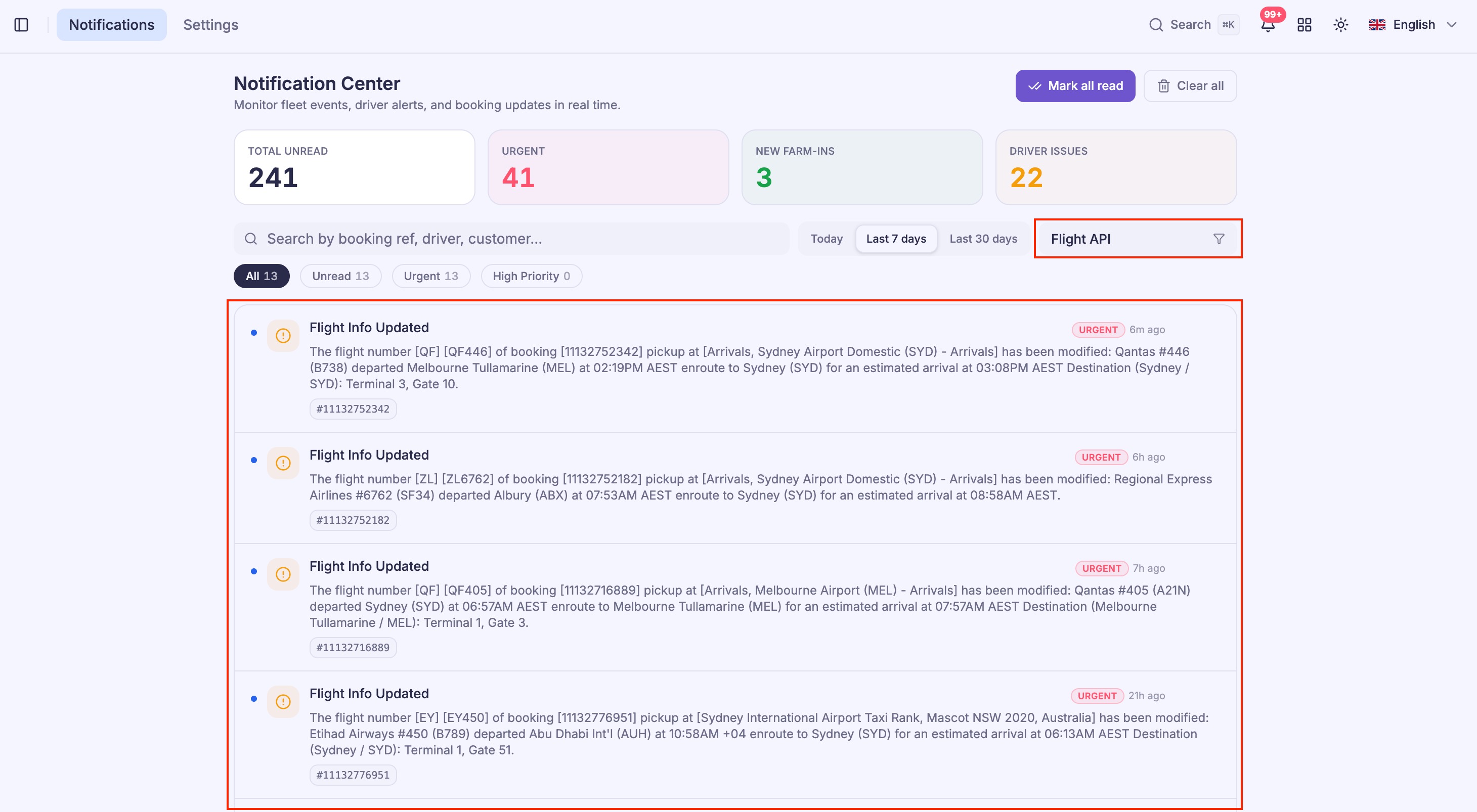Screen dimensions: 1477x812
Task: Open booking tag #11132752182
Action: coord(353,520)
